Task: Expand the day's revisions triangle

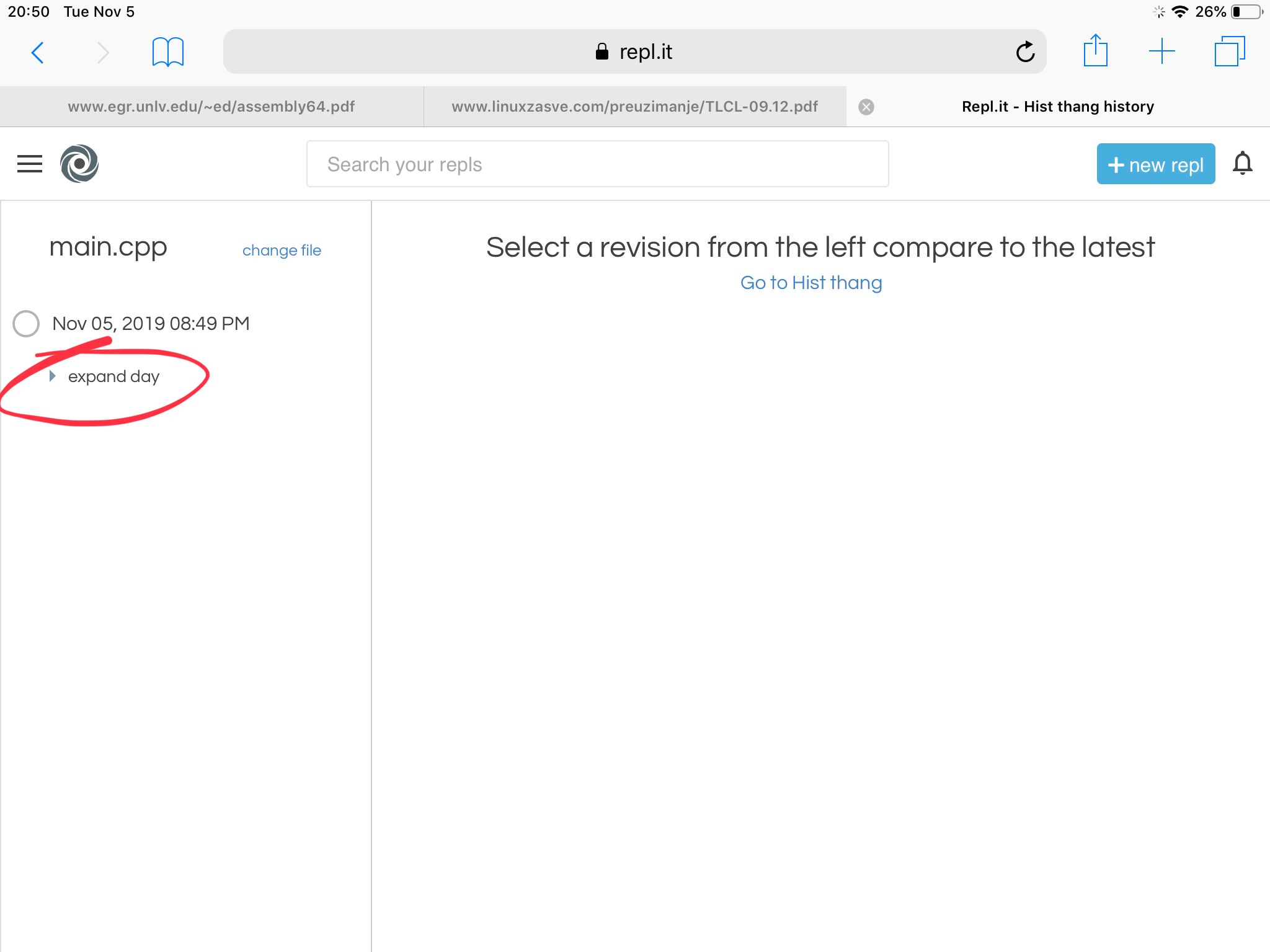Action: click(53, 376)
